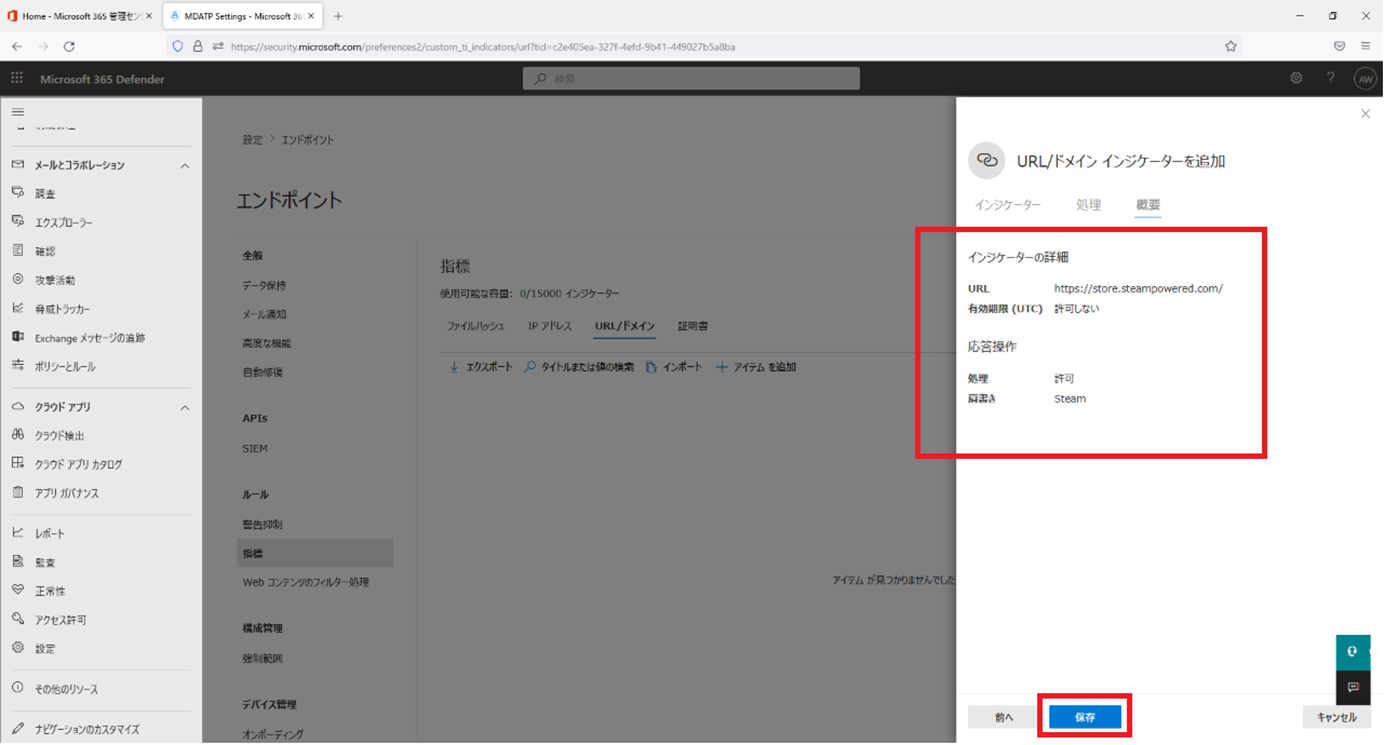Click the 調査 icon in the sidebar

click(17, 193)
